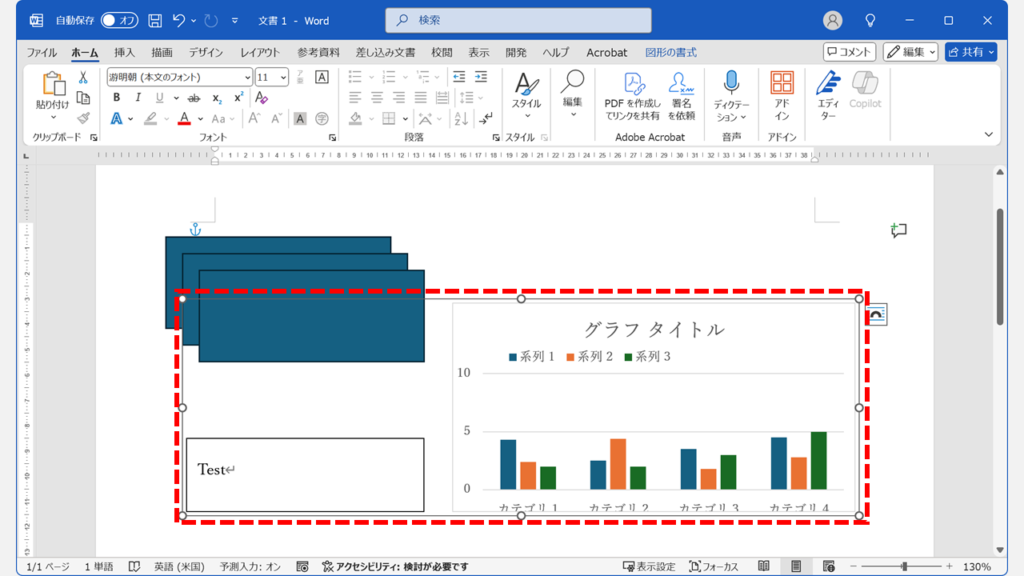This screenshot has height=576, width=1024.
Task: Click PDFを作成してリンクを共有
Action: pos(632,95)
